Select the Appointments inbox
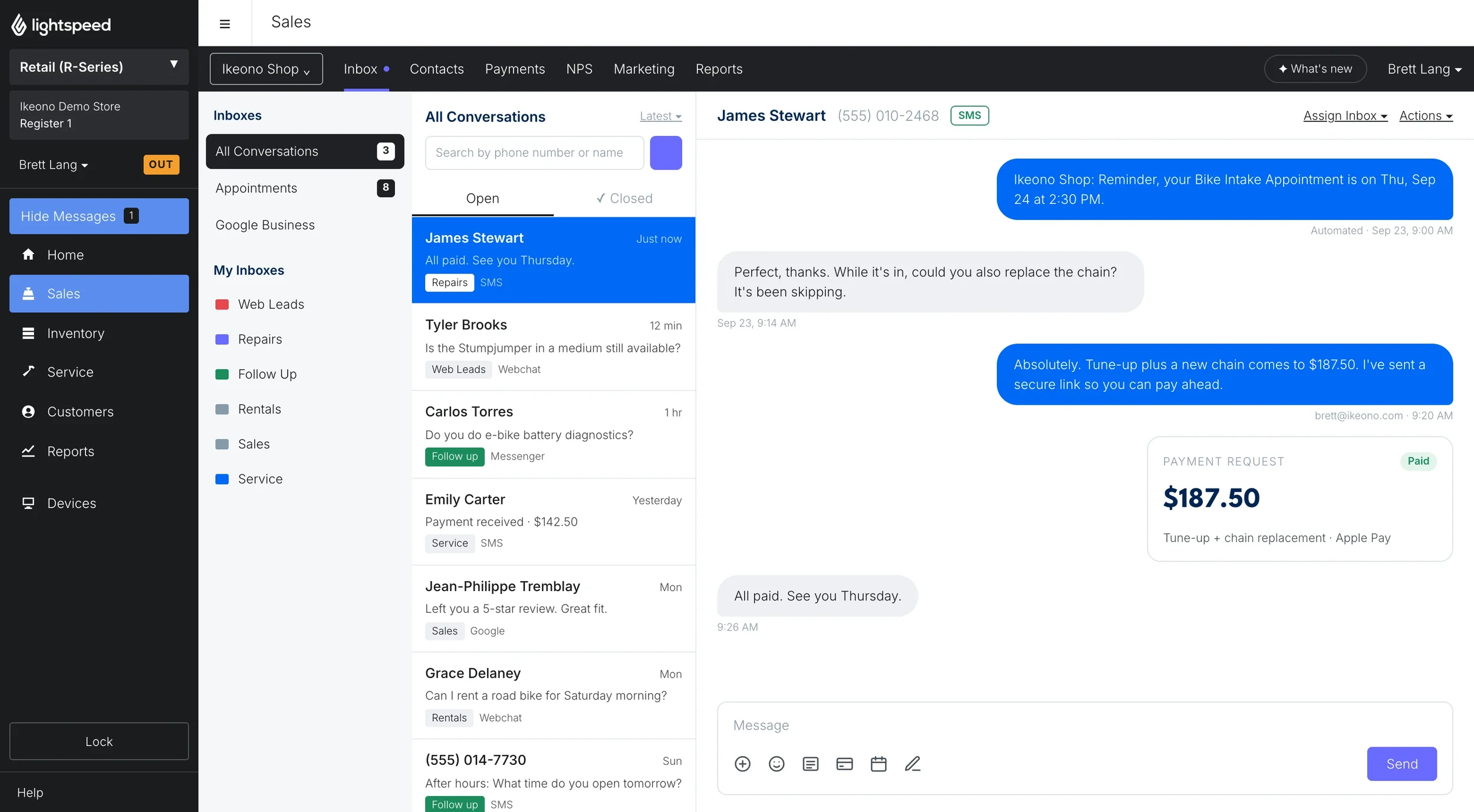 tap(305, 188)
